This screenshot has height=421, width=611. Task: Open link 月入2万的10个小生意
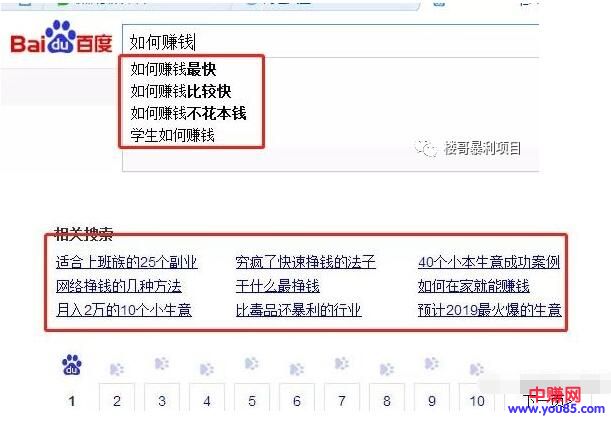(124, 310)
